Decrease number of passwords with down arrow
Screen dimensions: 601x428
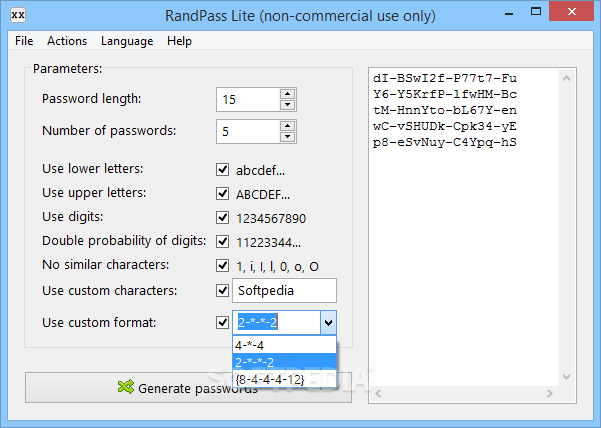click(287, 137)
